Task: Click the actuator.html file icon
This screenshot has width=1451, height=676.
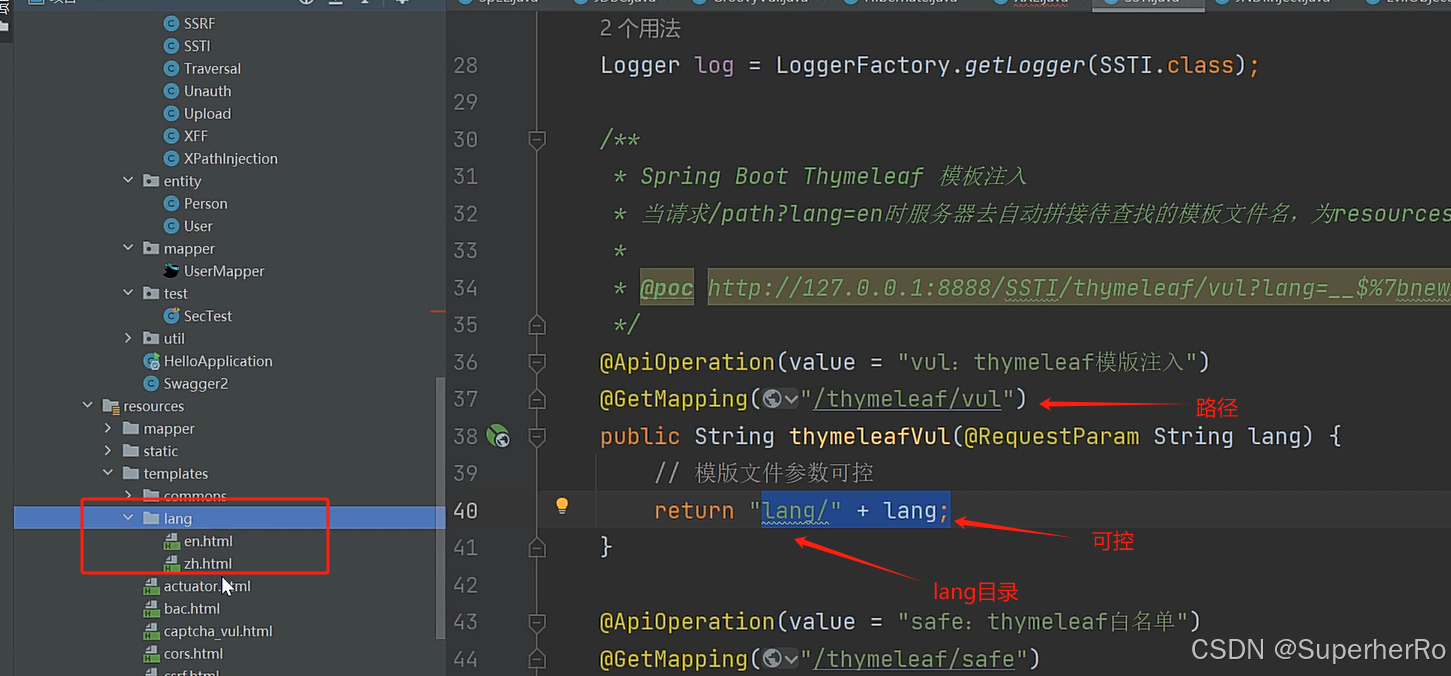Action: point(152,586)
